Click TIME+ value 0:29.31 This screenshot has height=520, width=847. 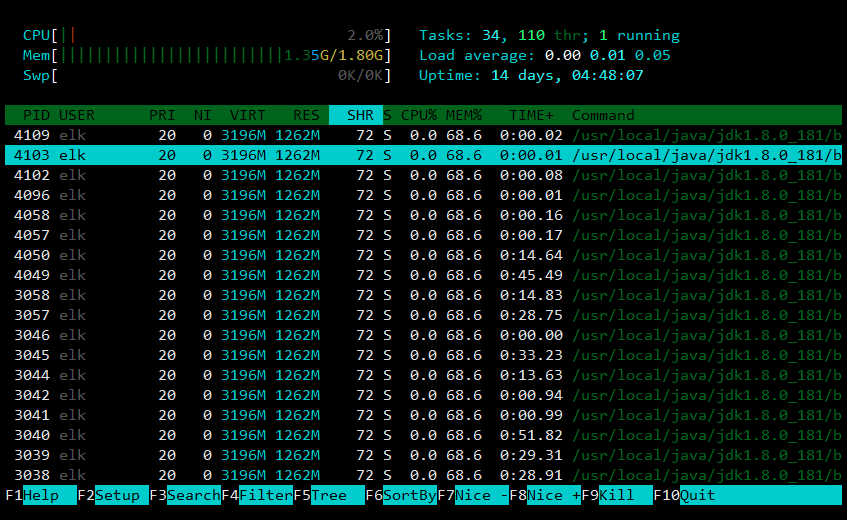pyautogui.click(x=532, y=455)
